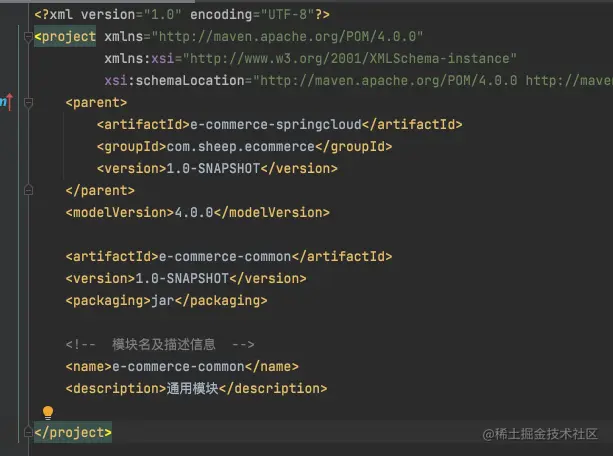This screenshot has height=456, width=613.
Task: Click the XML declaration line
Action: [182, 14]
